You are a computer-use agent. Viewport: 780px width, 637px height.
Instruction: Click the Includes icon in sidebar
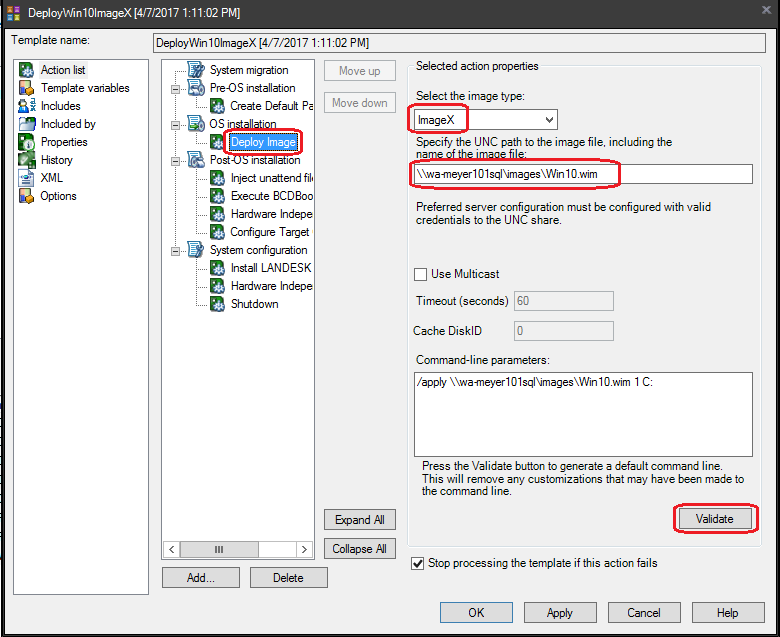[x=26, y=106]
